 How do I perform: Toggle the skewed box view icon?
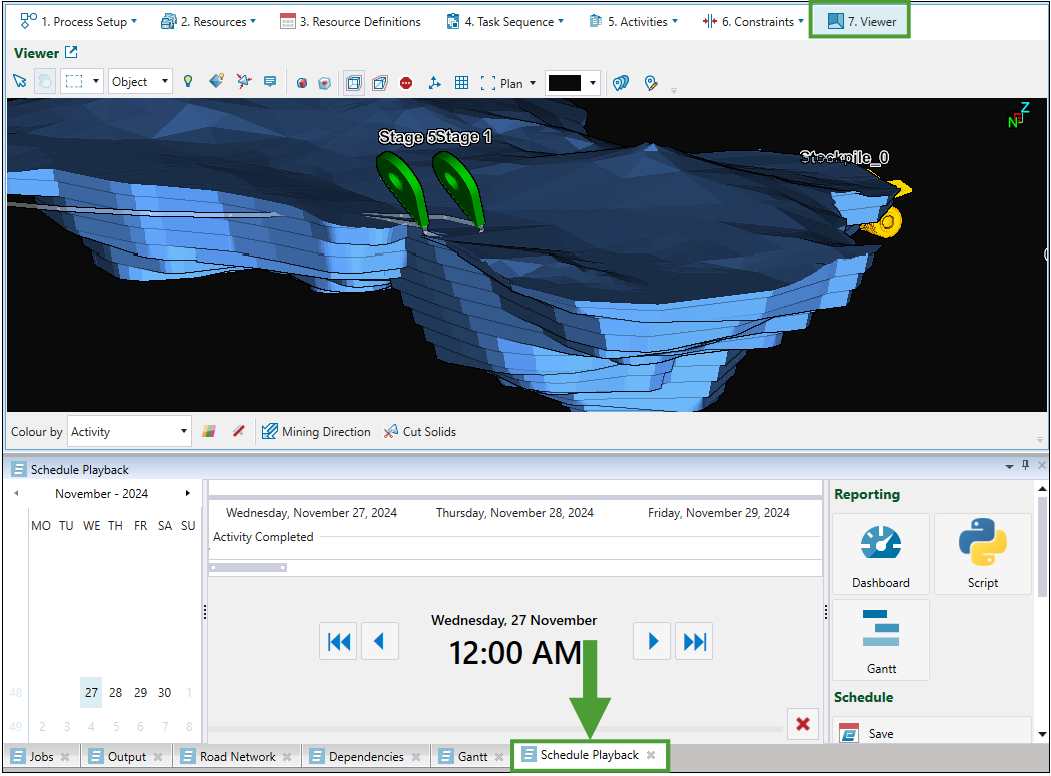[x=379, y=83]
